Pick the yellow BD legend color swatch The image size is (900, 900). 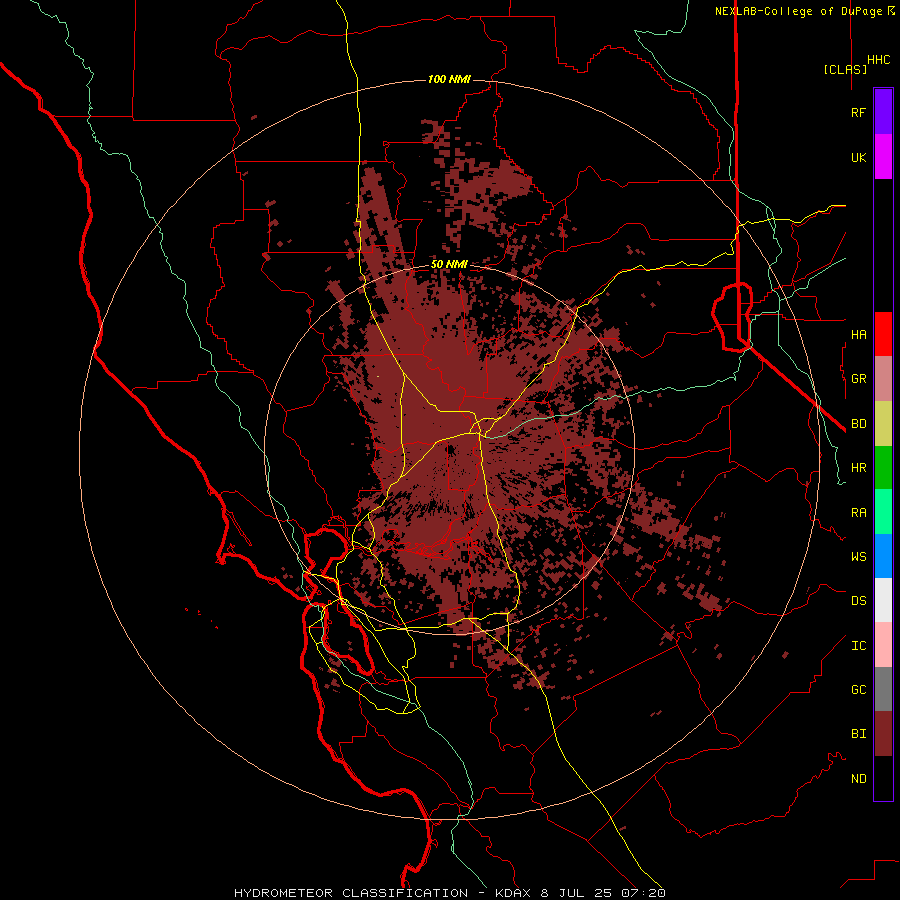[x=883, y=423]
